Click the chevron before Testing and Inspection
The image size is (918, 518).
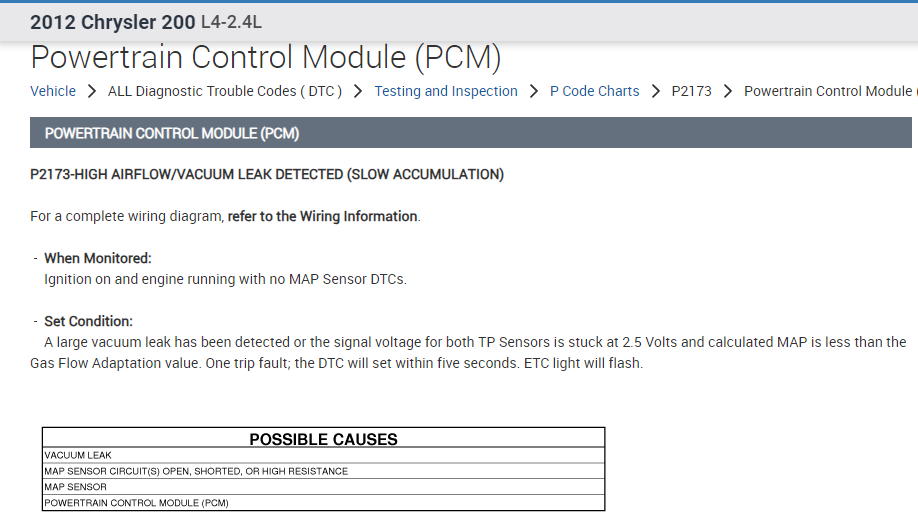pyautogui.click(x=358, y=91)
